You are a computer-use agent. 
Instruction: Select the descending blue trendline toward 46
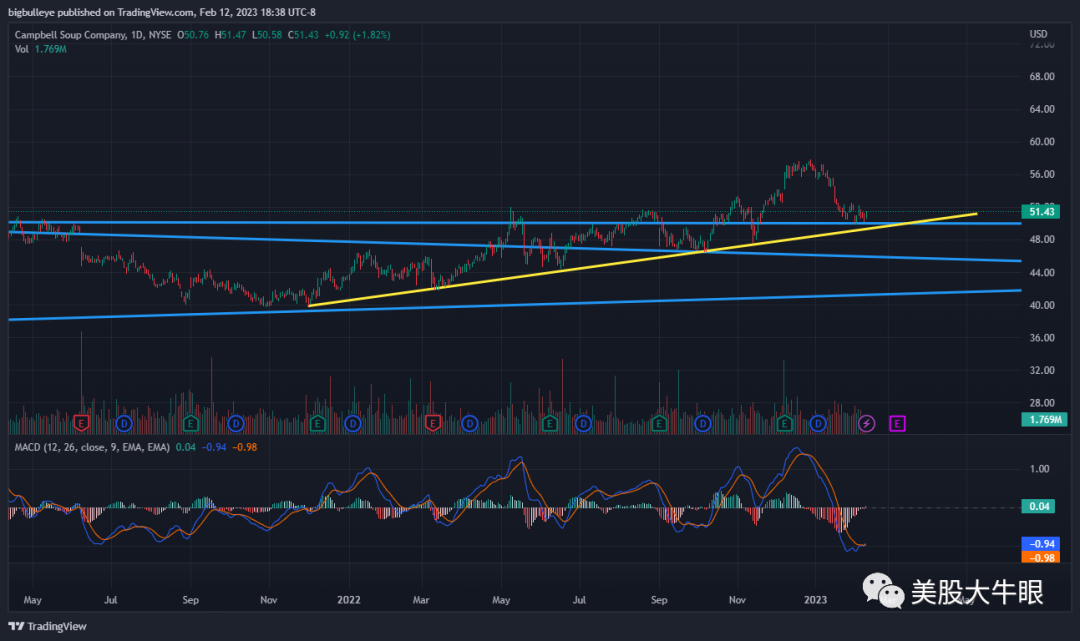click(515, 246)
